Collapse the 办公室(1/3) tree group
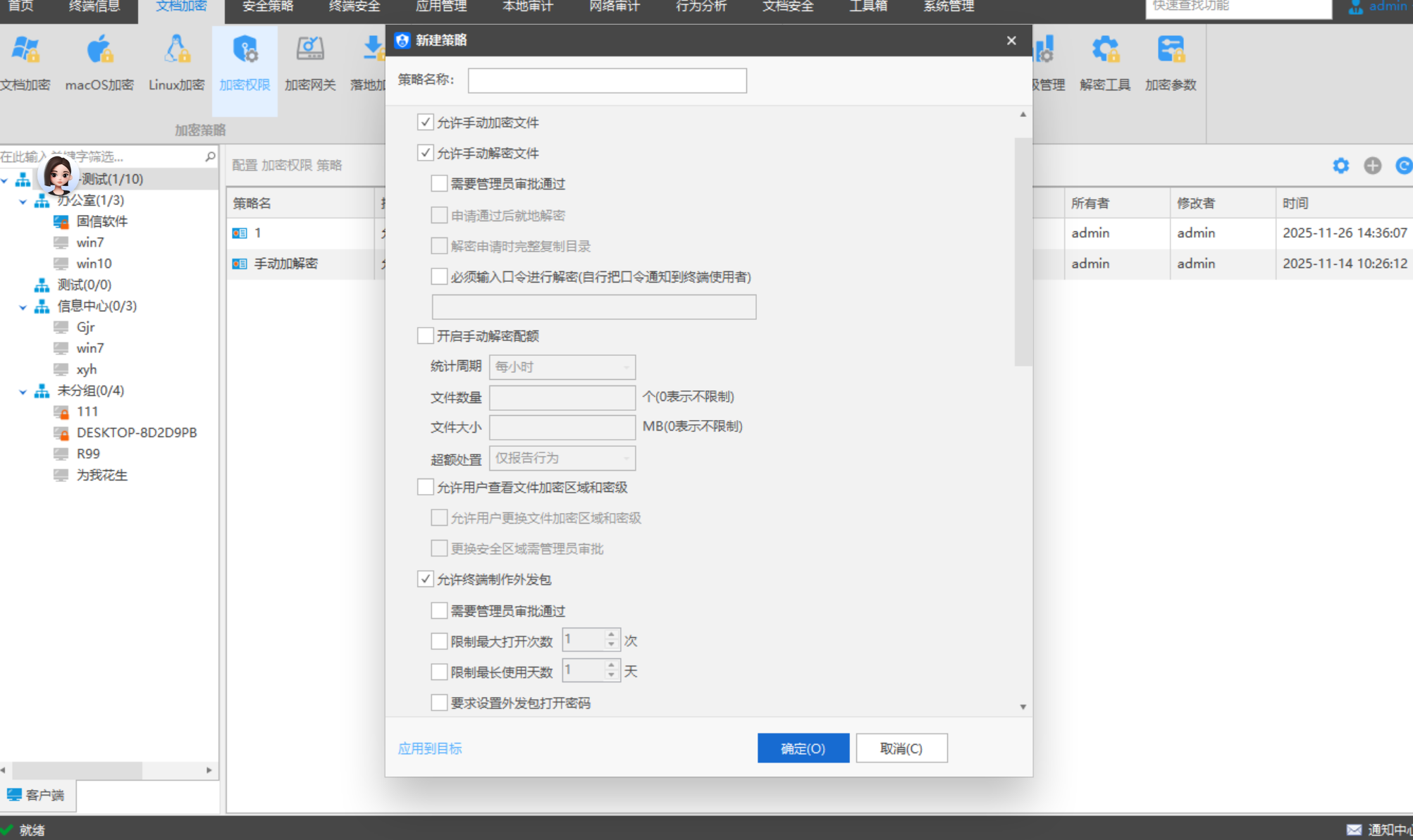 click(x=23, y=202)
